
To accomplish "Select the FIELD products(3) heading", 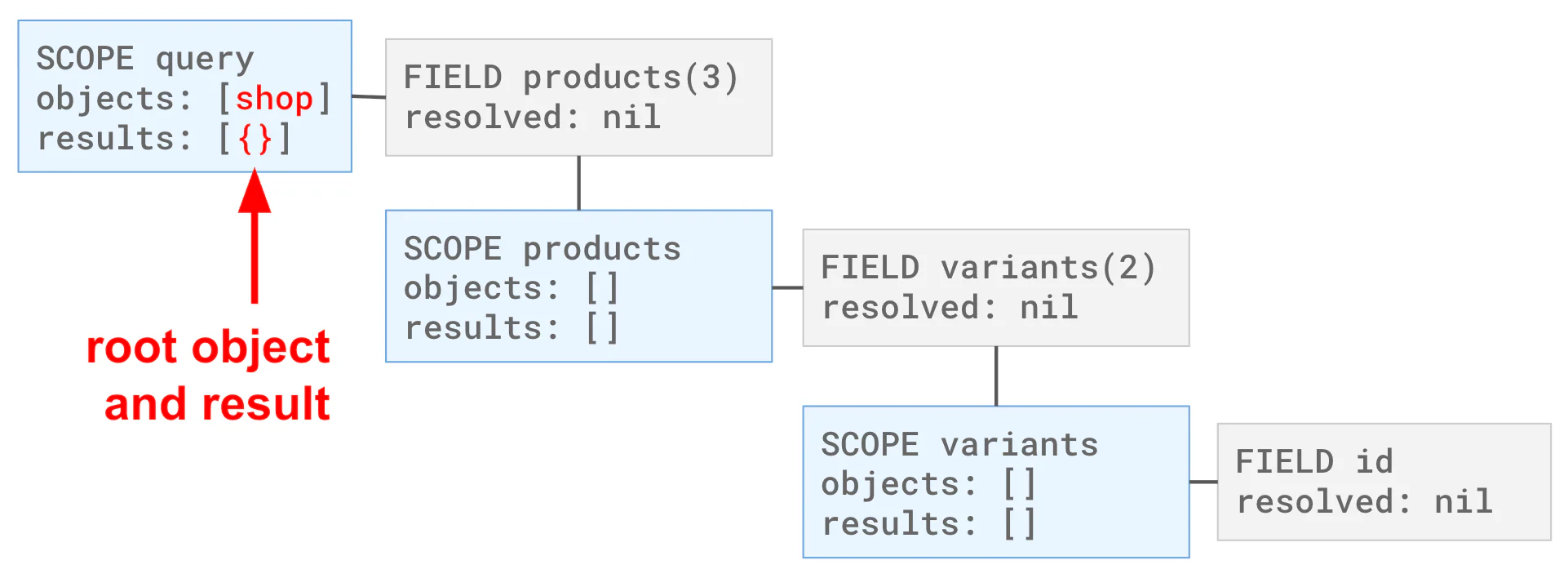I will (x=571, y=78).
